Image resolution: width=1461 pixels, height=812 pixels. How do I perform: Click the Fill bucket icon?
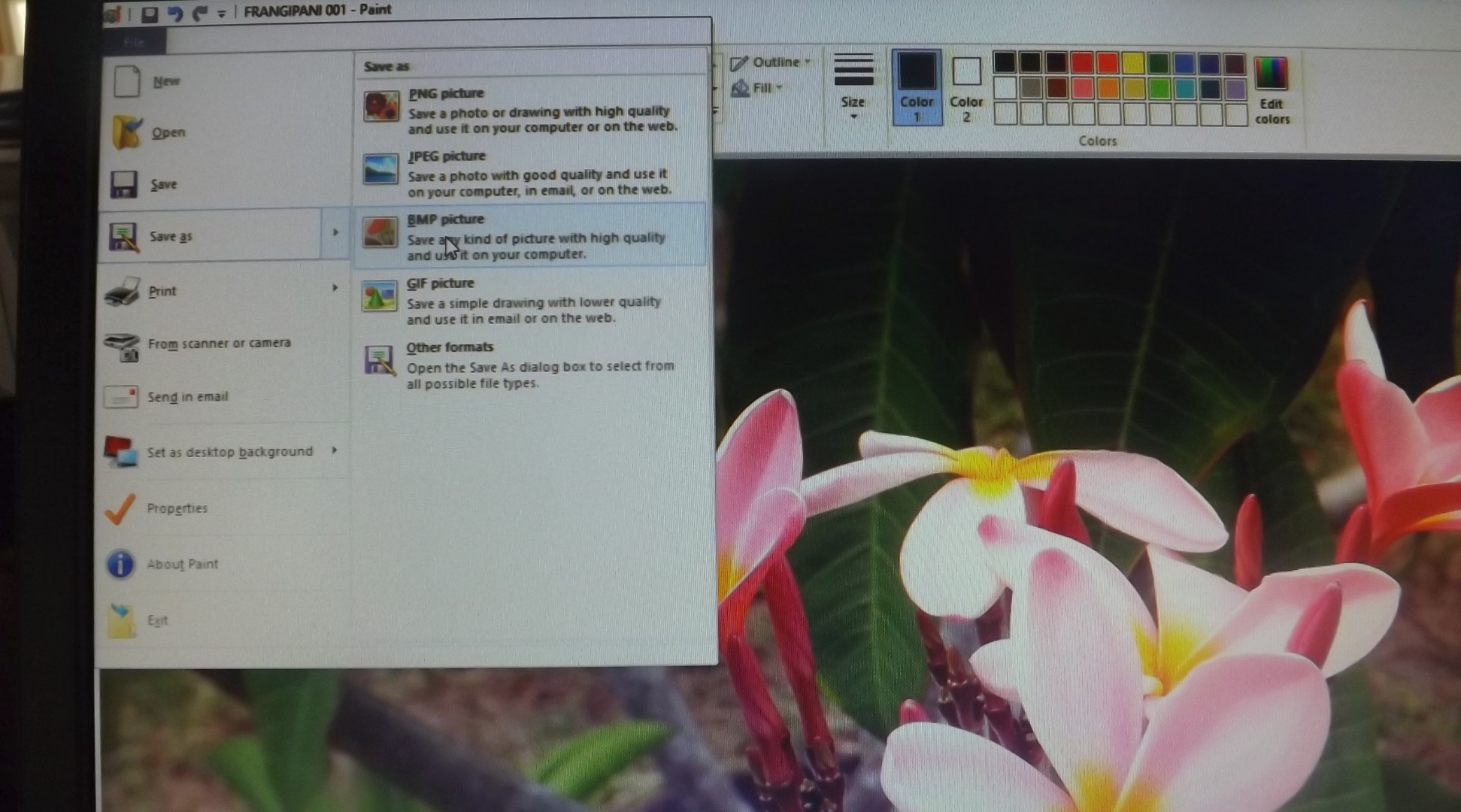(x=740, y=88)
